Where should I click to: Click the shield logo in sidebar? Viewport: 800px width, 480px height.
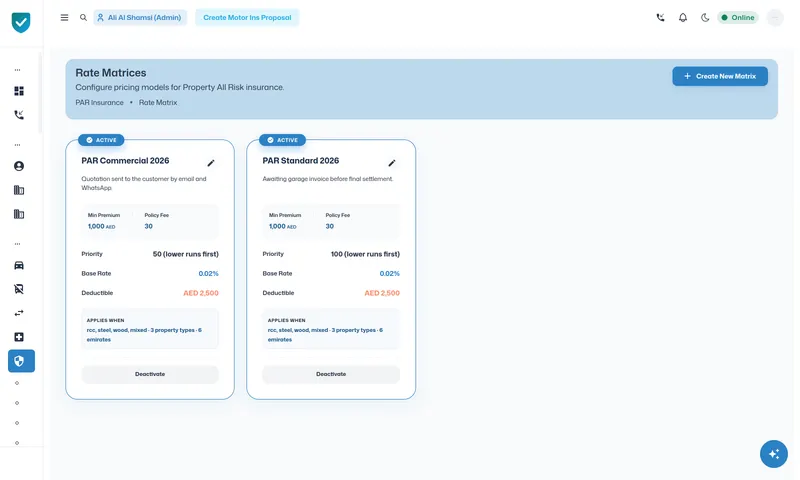[21, 22]
